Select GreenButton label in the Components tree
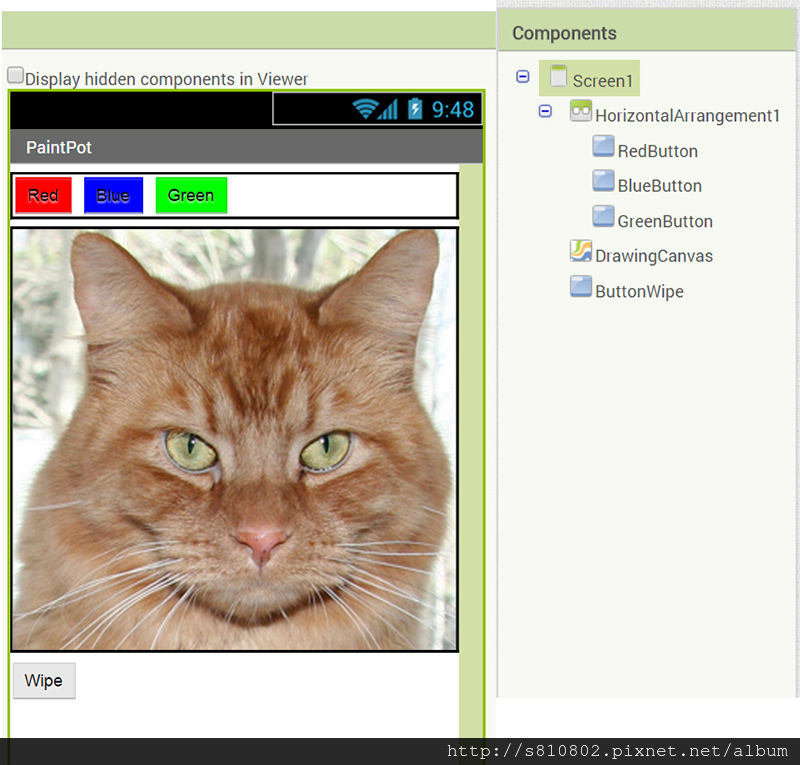800x765 pixels. [x=665, y=221]
